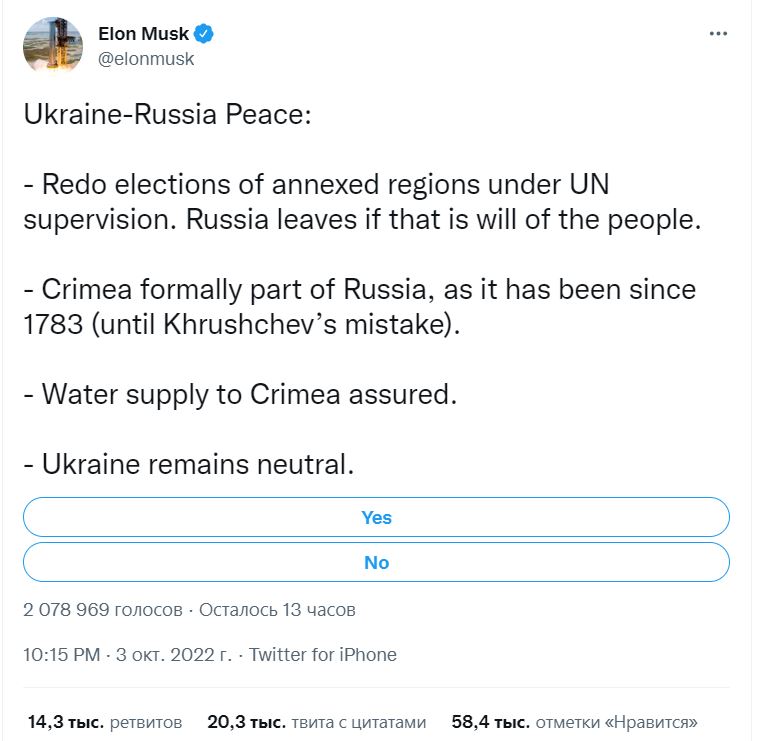Screen dimensions: 762x741
Task: Click the Water supply to Crimea line
Action: pos(239,393)
